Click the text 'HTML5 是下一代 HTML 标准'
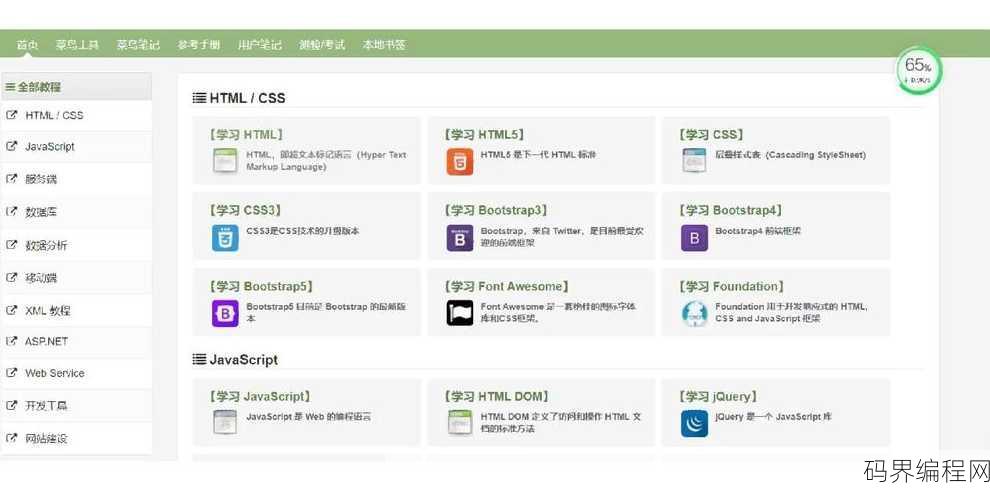 [539, 155]
